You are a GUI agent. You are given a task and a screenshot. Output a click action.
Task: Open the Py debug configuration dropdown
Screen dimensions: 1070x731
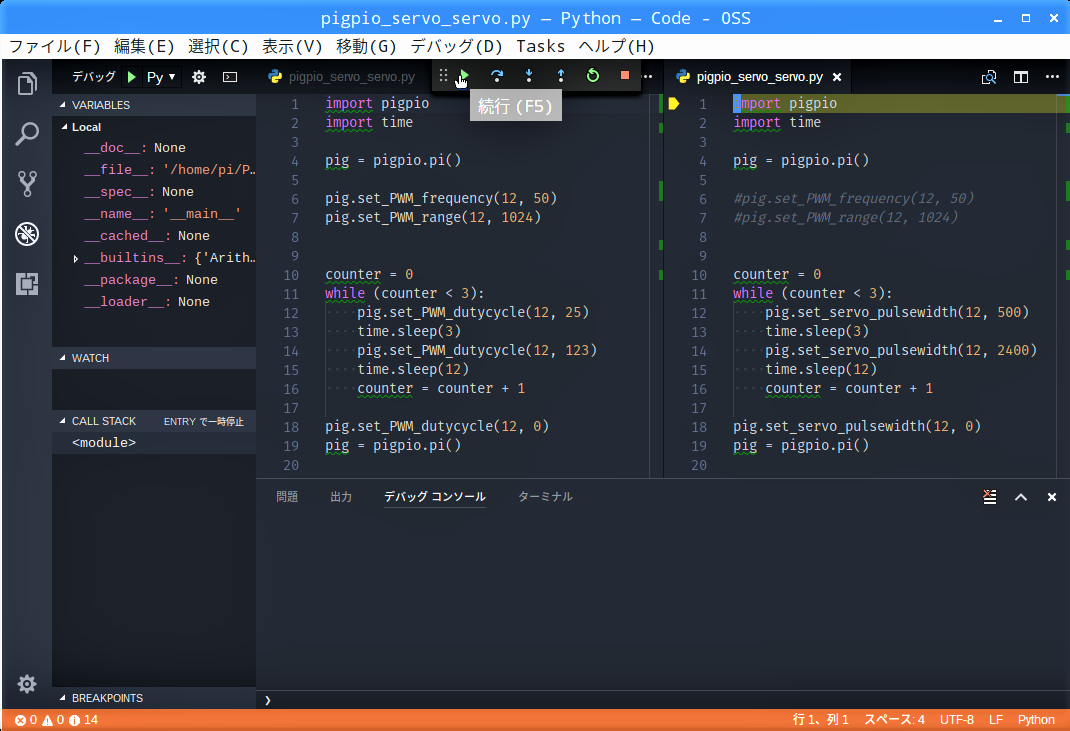point(161,77)
